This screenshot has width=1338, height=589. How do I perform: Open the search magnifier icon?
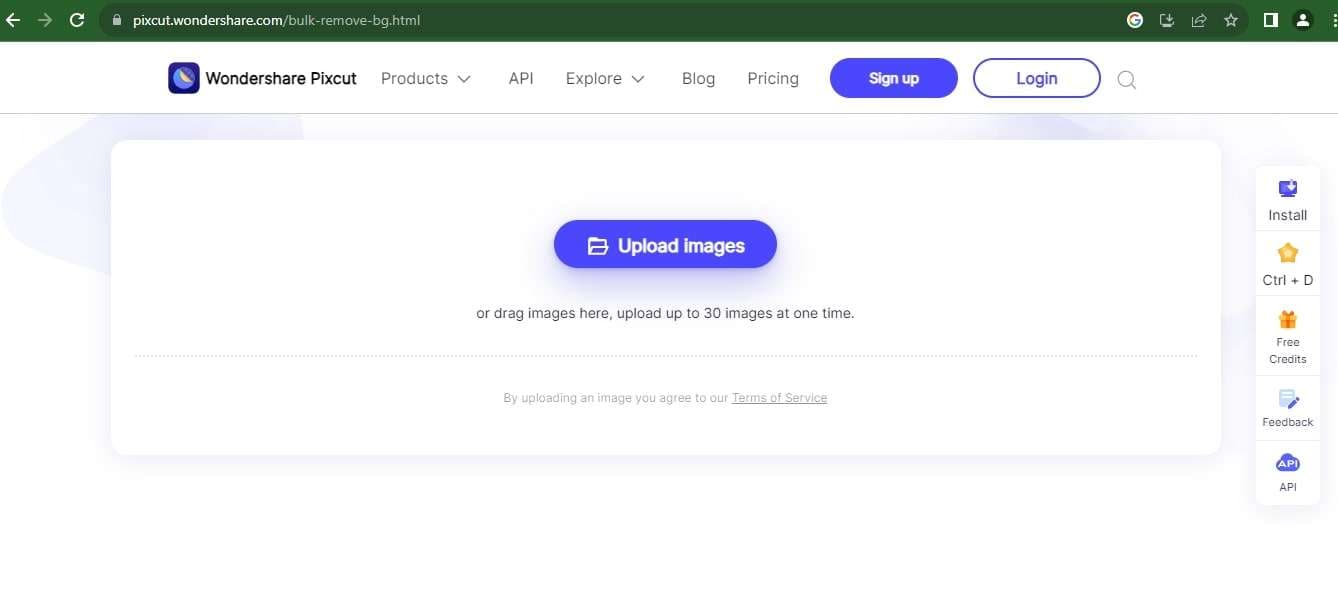click(x=1126, y=80)
